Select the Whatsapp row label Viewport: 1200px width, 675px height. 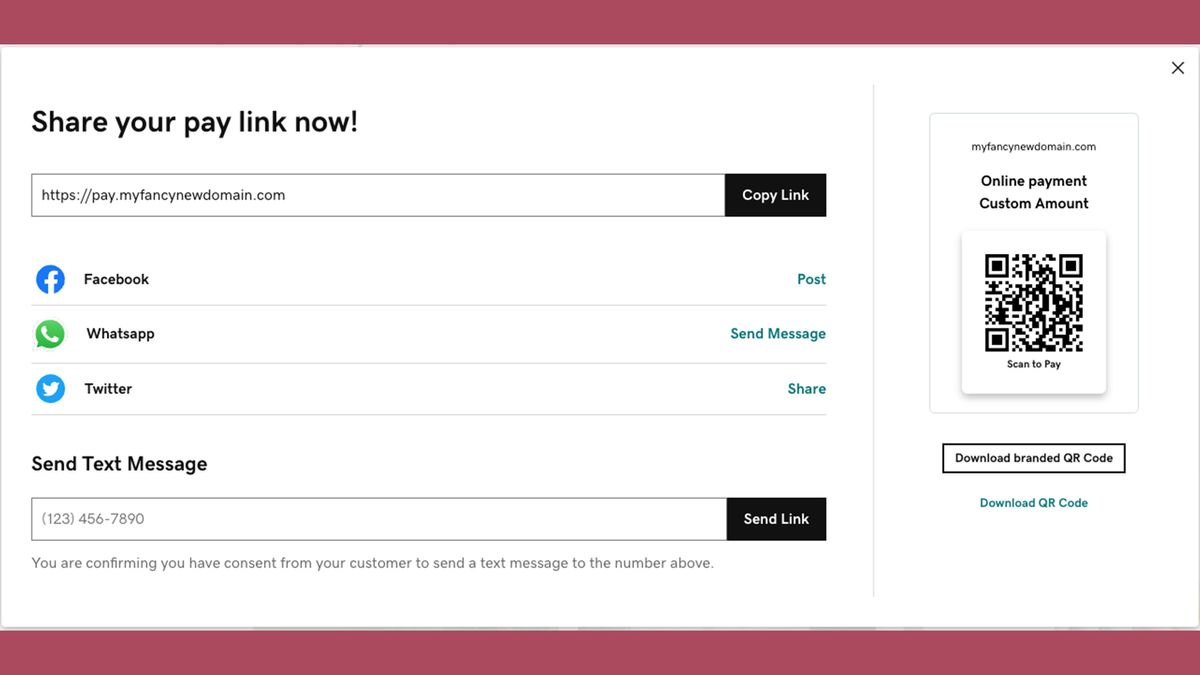point(120,333)
